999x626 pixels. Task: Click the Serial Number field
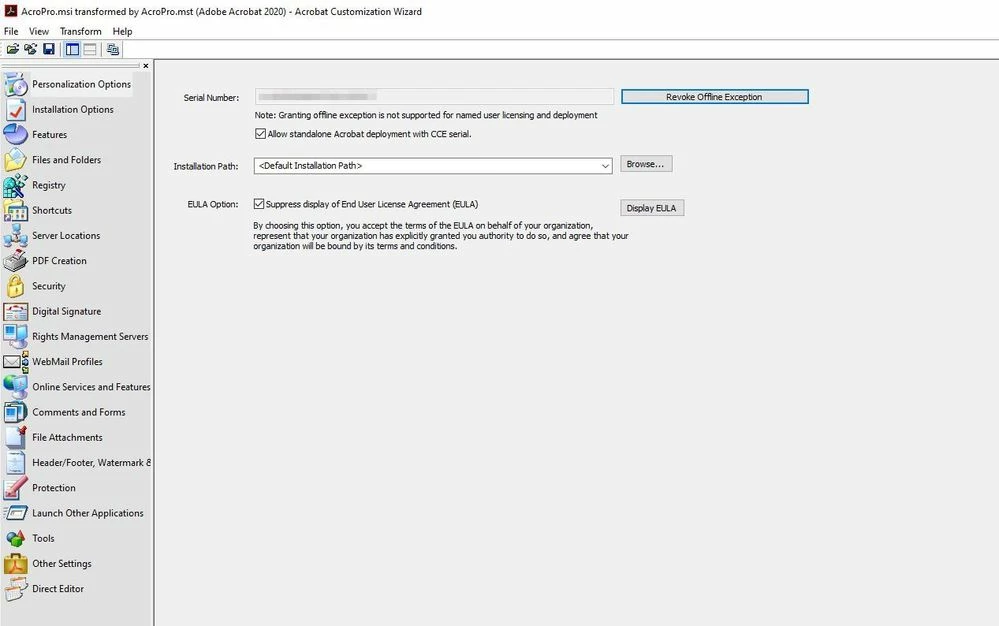point(434,97)
